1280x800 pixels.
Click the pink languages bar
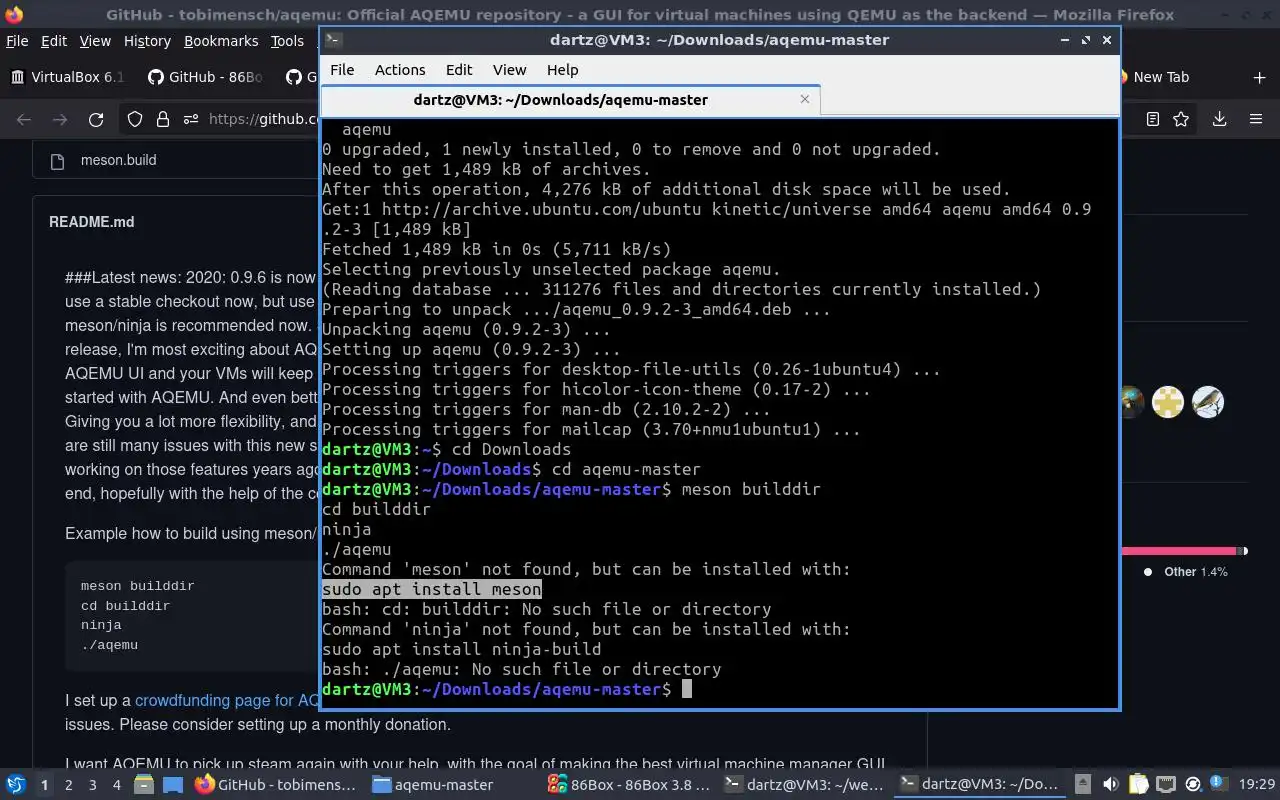[1179, 551]
